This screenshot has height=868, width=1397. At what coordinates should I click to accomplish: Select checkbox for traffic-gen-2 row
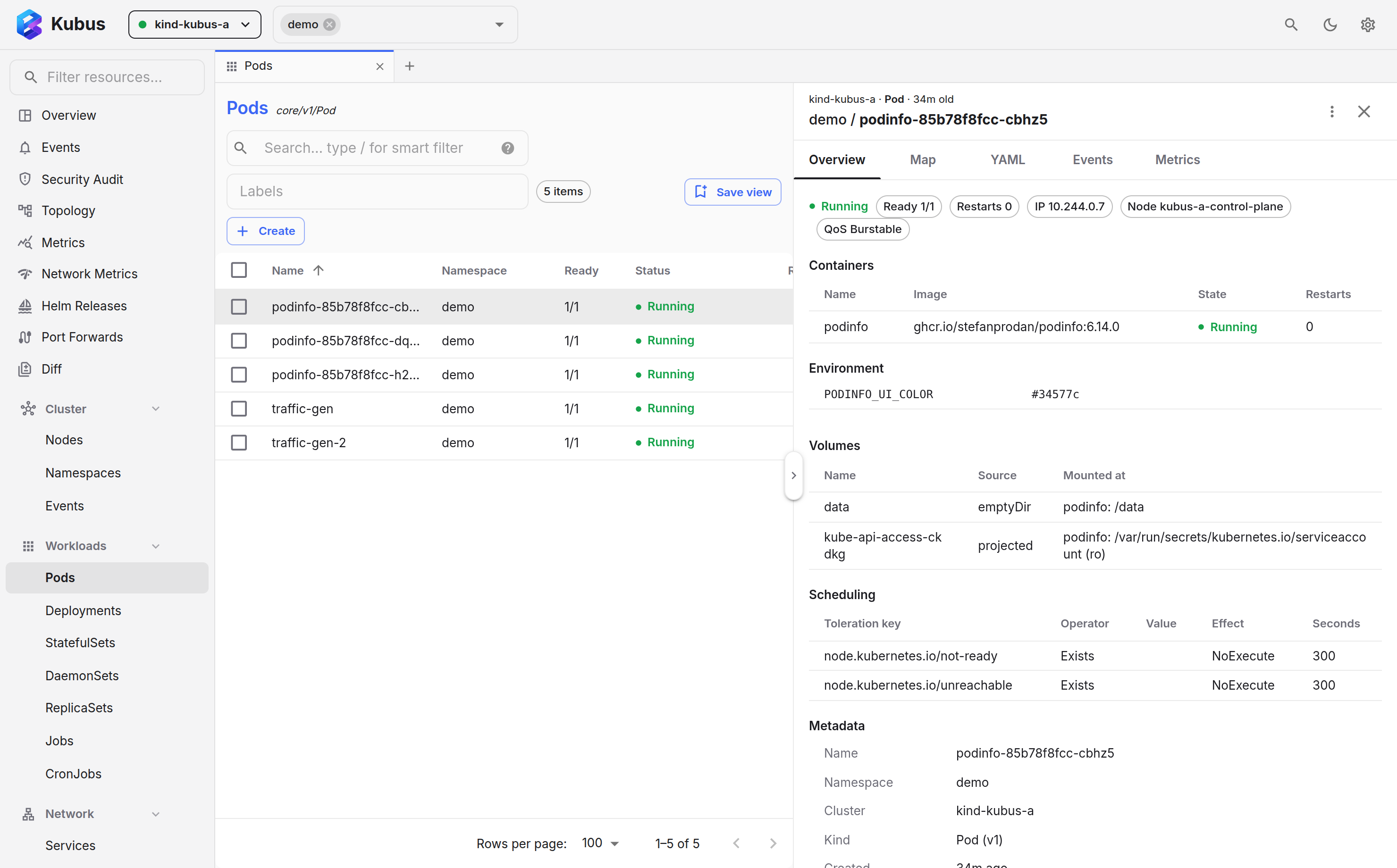(x=239, y=442)
